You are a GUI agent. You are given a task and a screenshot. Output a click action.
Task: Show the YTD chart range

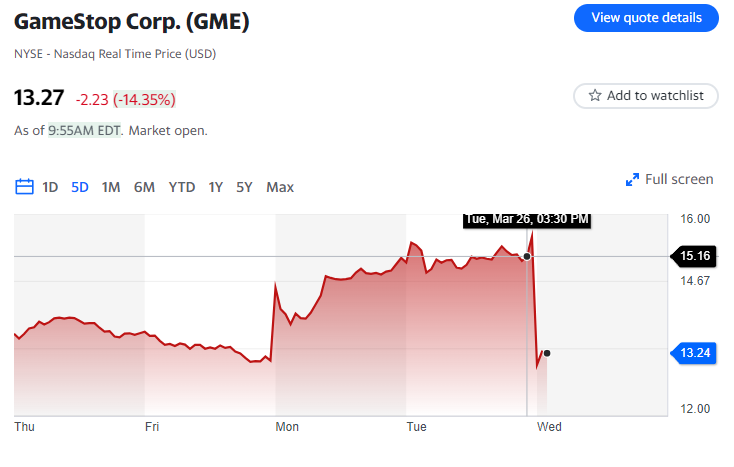pos(182,187)
